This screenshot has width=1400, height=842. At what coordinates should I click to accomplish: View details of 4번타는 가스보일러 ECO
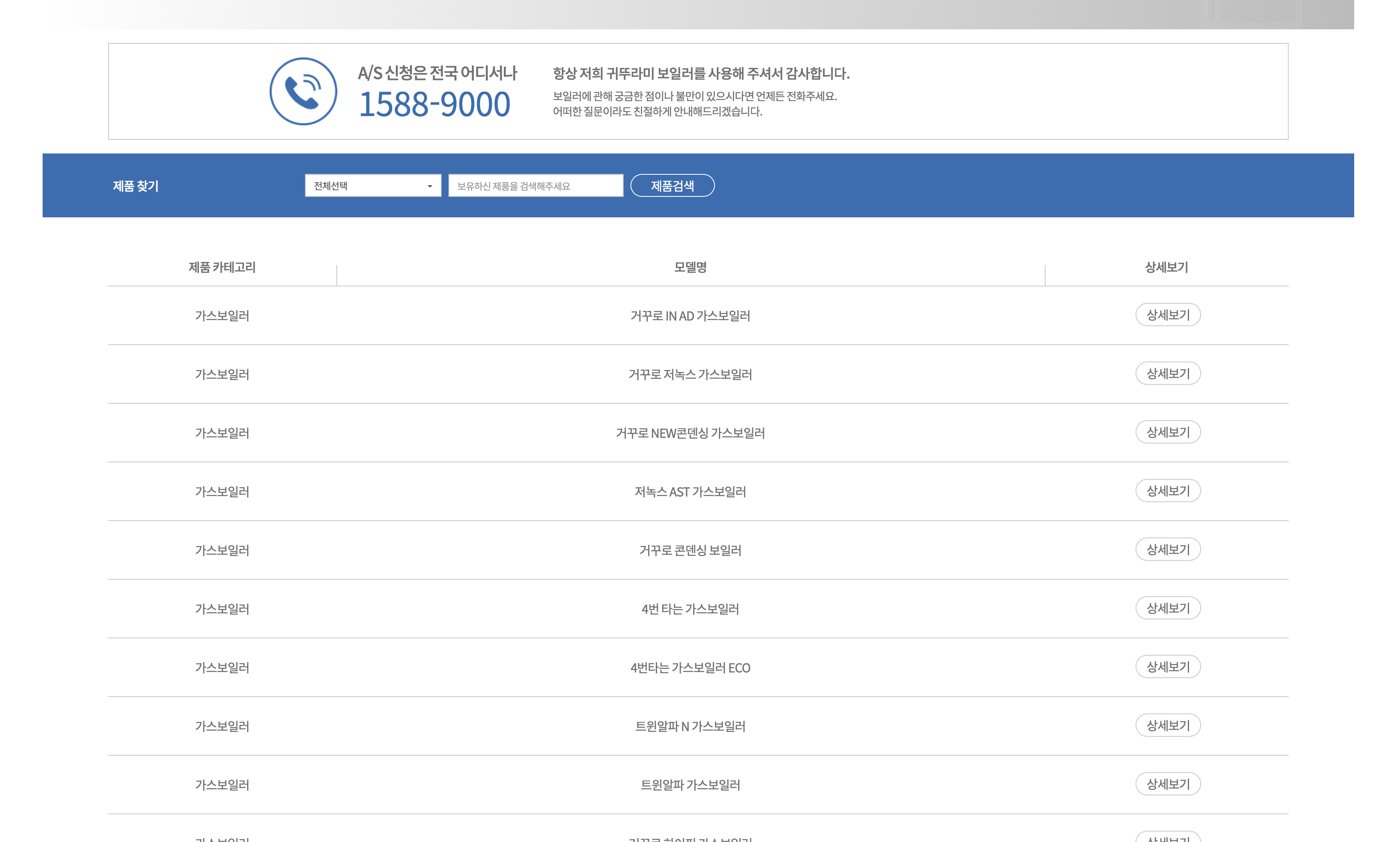pos(1167,667)
